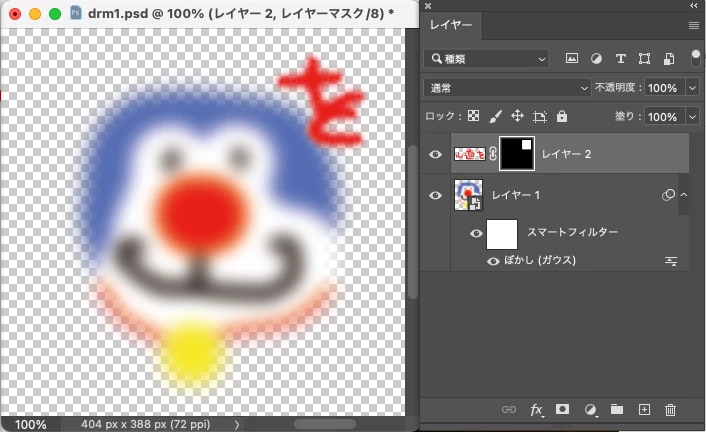
Task: Click the レイヤー 1 layer name
Action: (516, 195)
